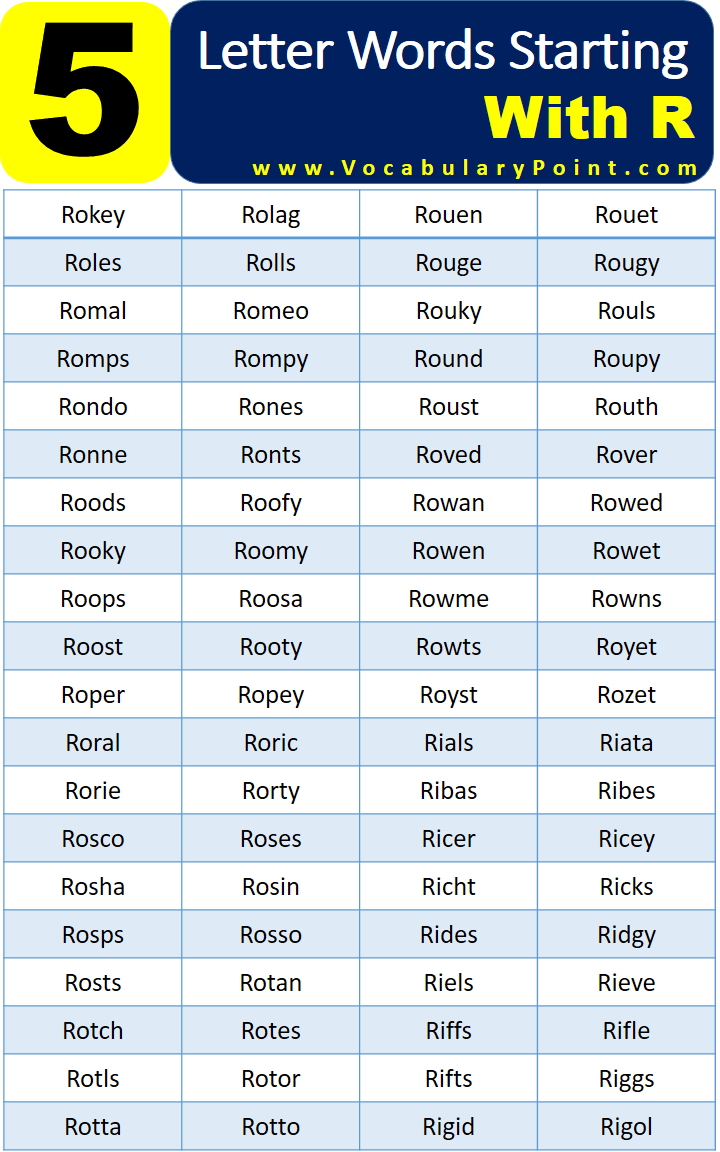
Task: Select the Roomy cell
Action: point(271,551)
